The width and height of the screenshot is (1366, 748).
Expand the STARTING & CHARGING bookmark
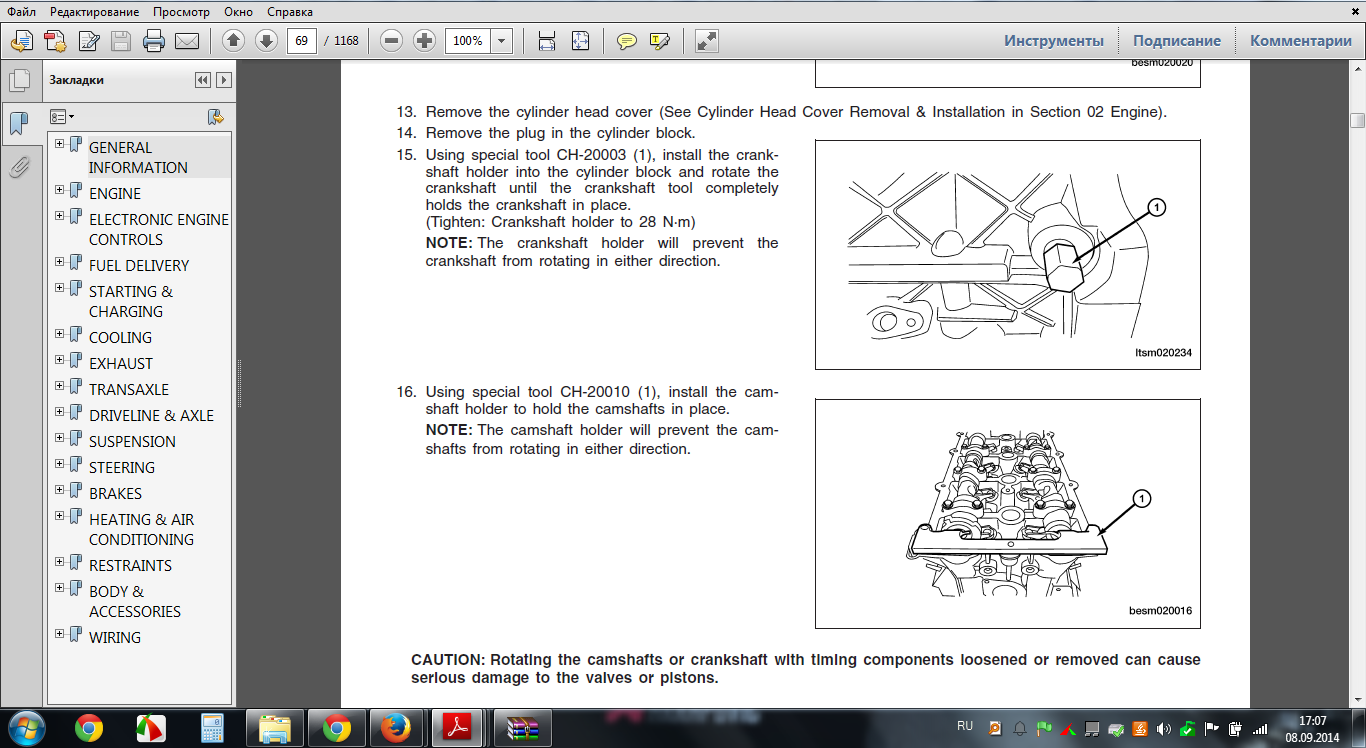tap(60, 288)
